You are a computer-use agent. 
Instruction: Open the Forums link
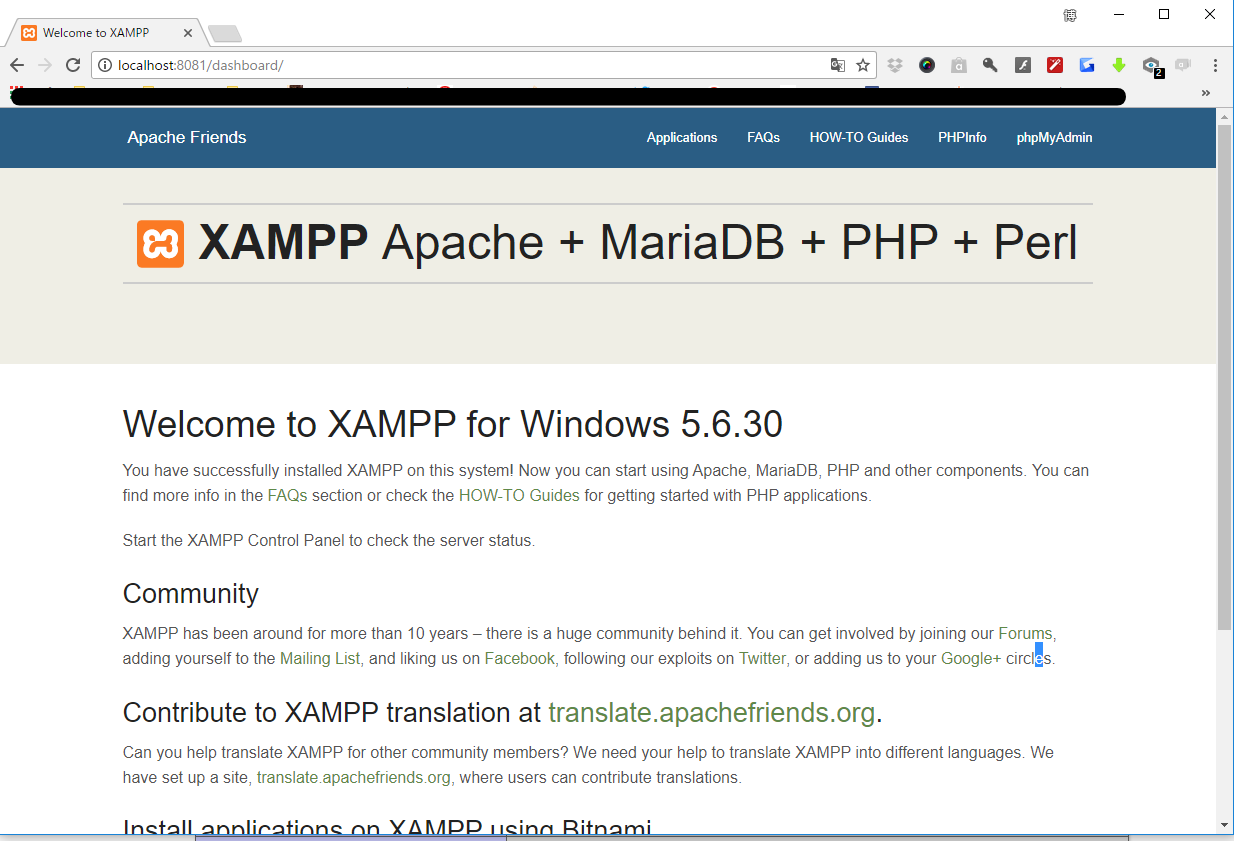(1025, 633)
